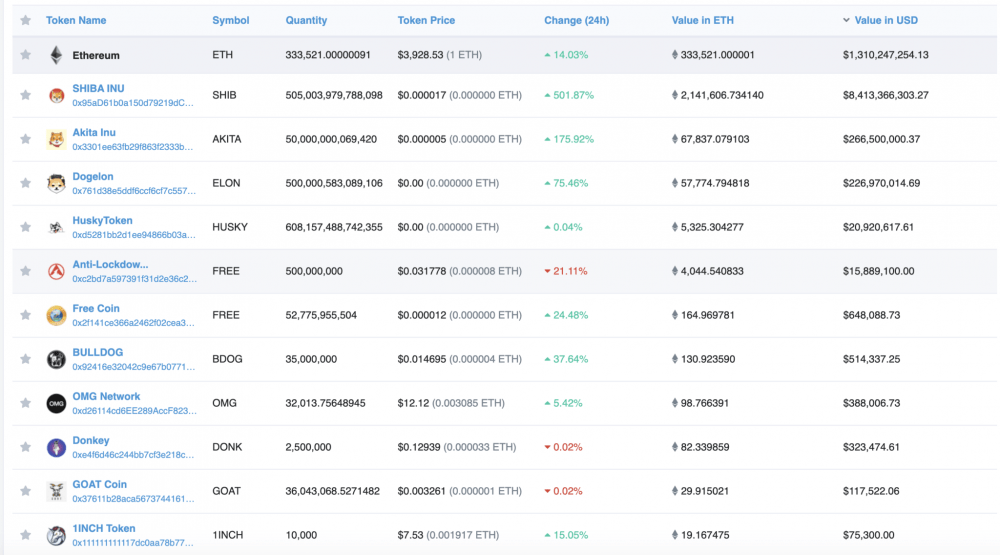1000x555 pixels.
Task: Select the AKITA symbol cell
Action: pos(226,139)
